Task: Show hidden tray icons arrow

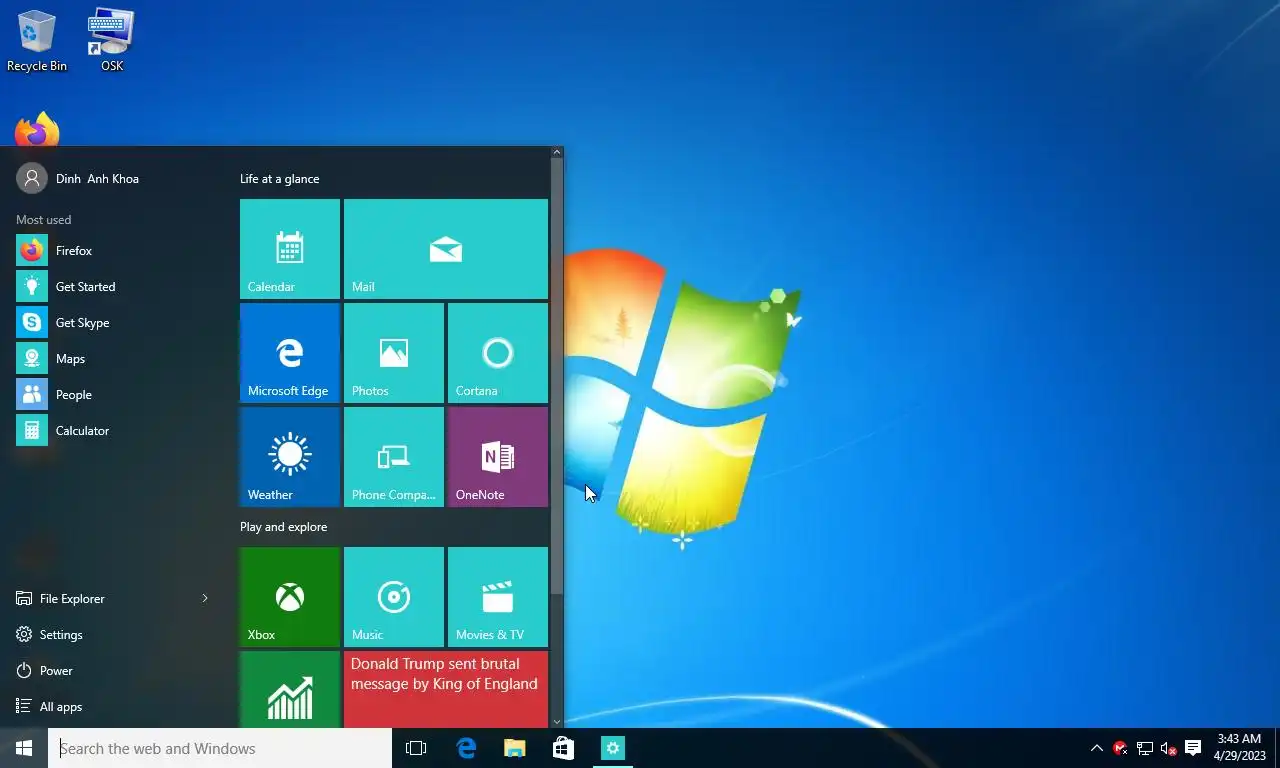Action: coord(1097,748)
